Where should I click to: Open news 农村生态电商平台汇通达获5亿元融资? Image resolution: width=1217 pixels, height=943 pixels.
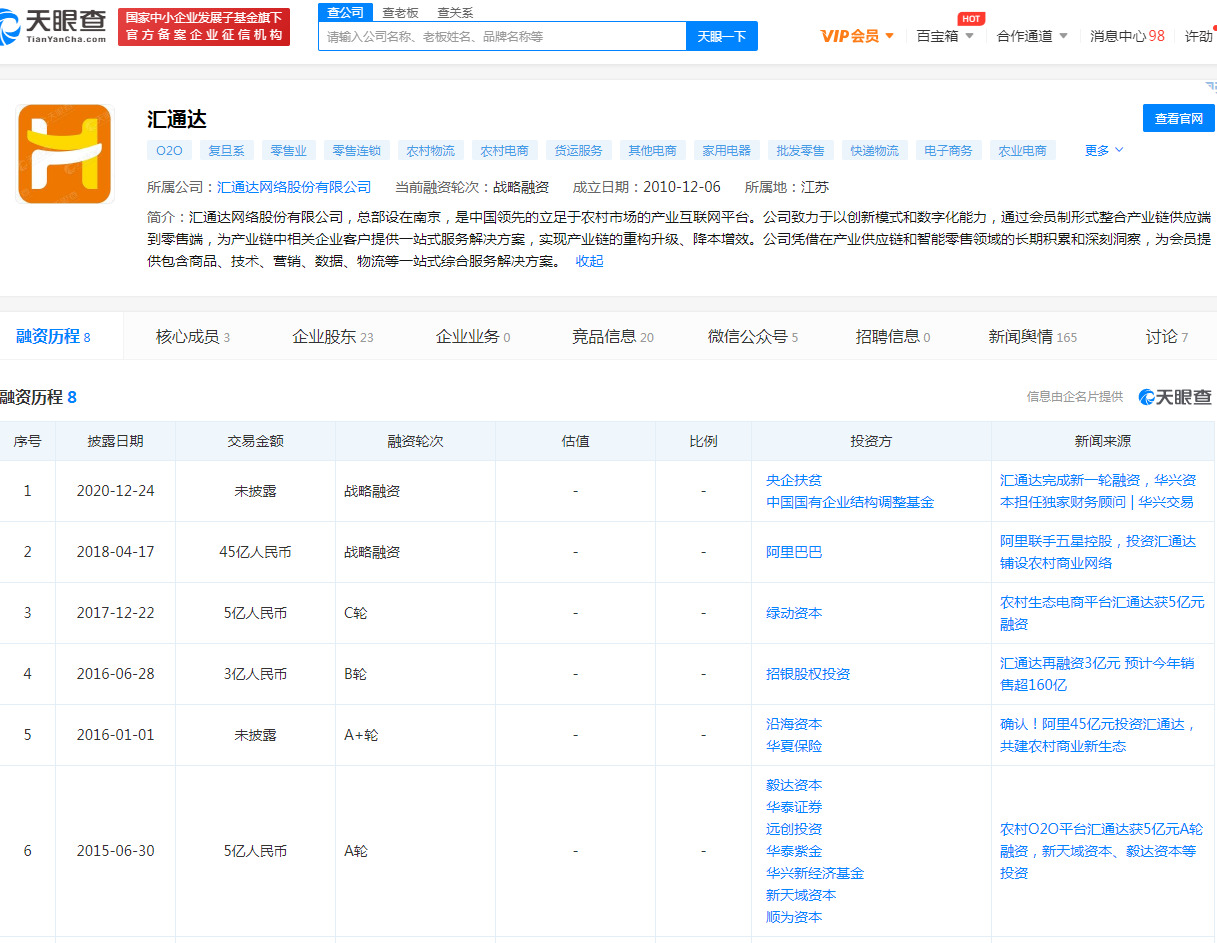(1102, 613)
